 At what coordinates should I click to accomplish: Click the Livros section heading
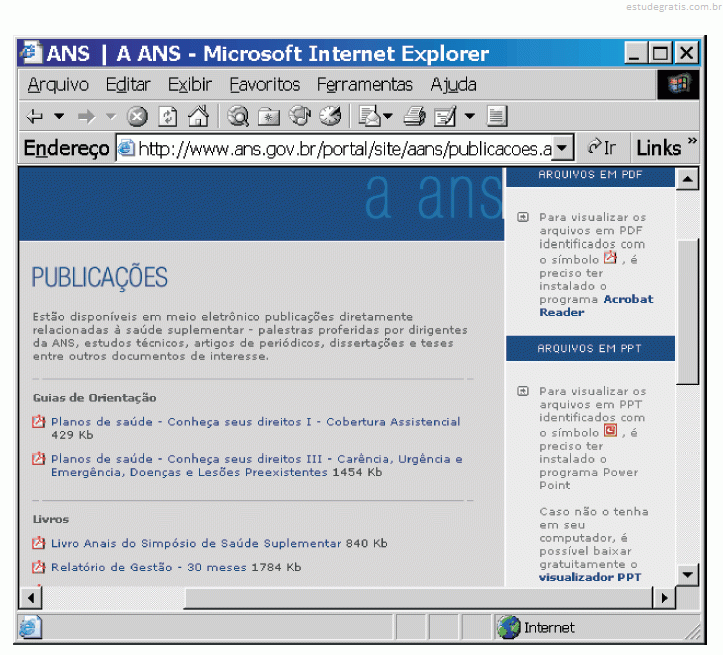click(x=51, y=519)
